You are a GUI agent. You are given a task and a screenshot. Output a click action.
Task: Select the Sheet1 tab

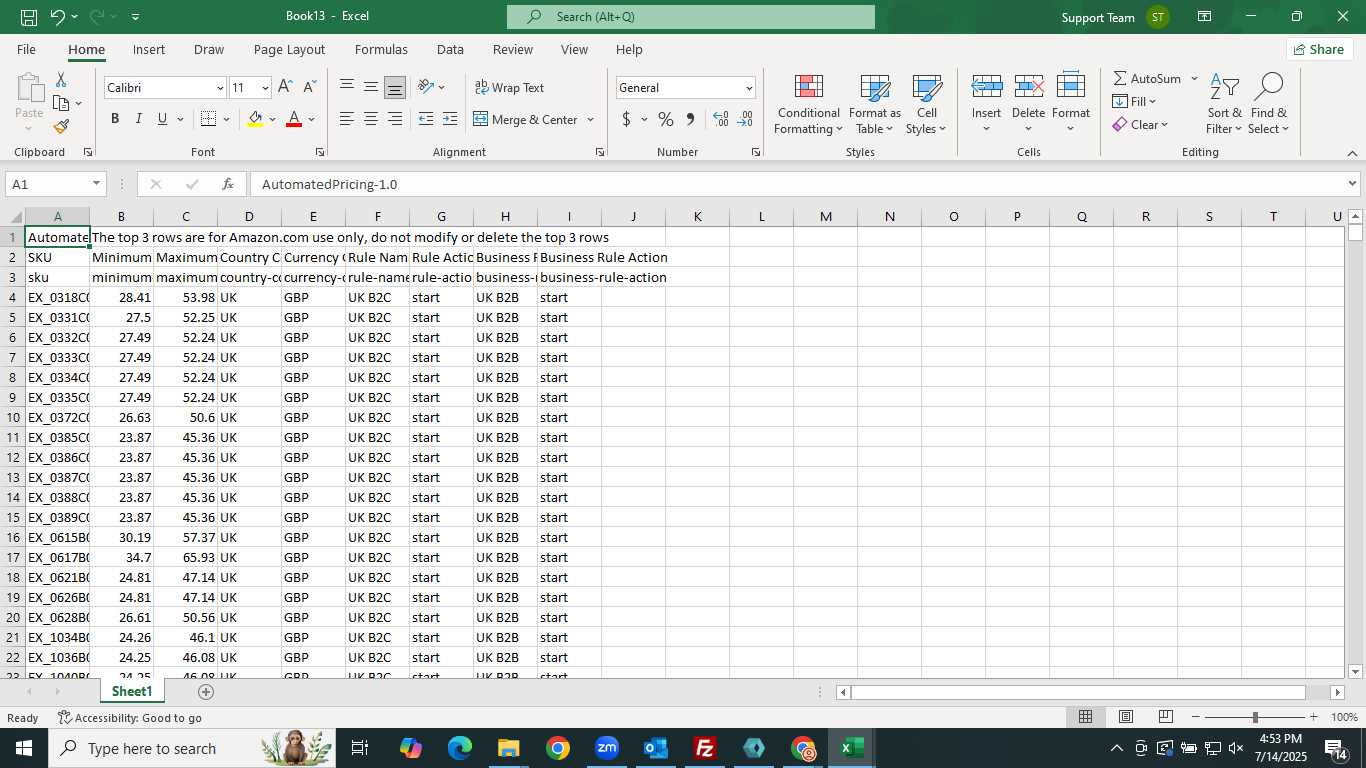point(132,691)
